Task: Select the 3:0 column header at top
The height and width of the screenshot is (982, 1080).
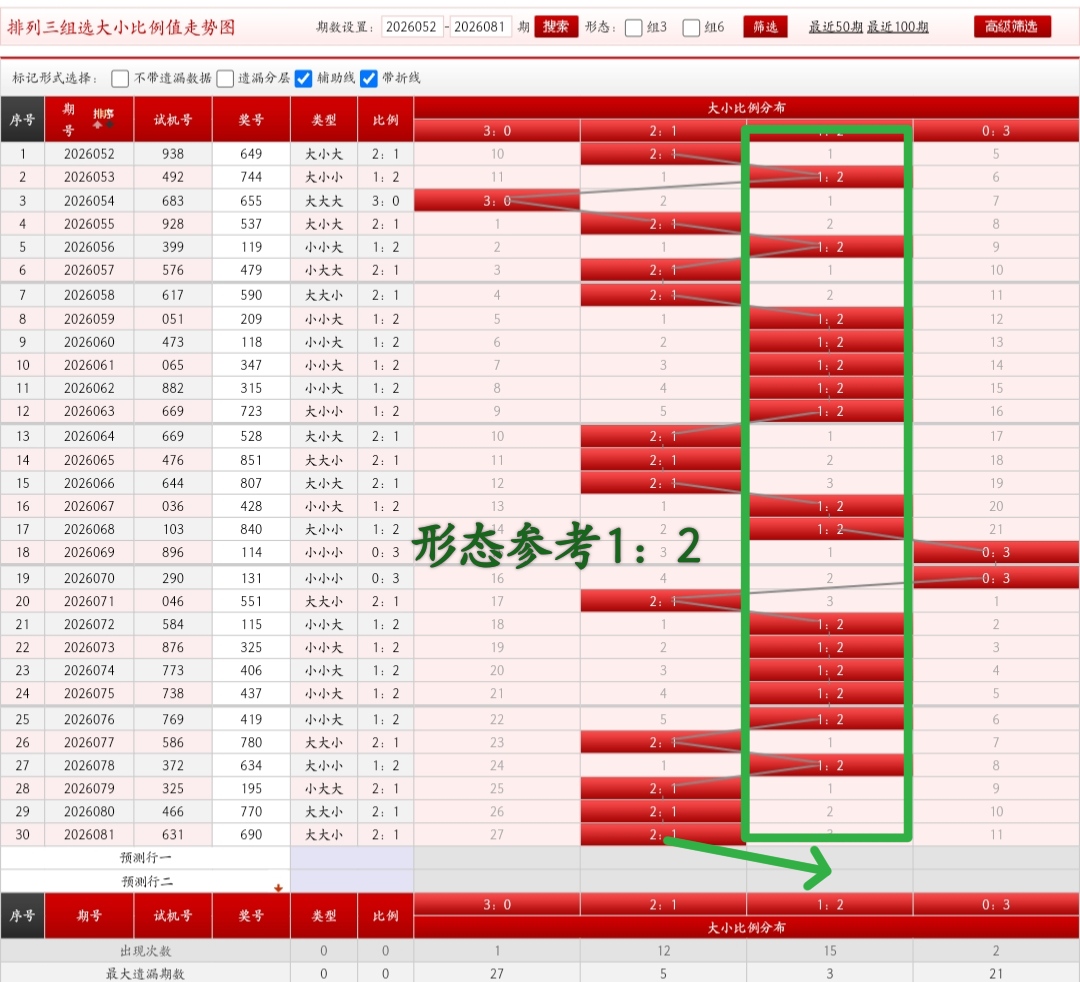Action: (x=497, y=131)
